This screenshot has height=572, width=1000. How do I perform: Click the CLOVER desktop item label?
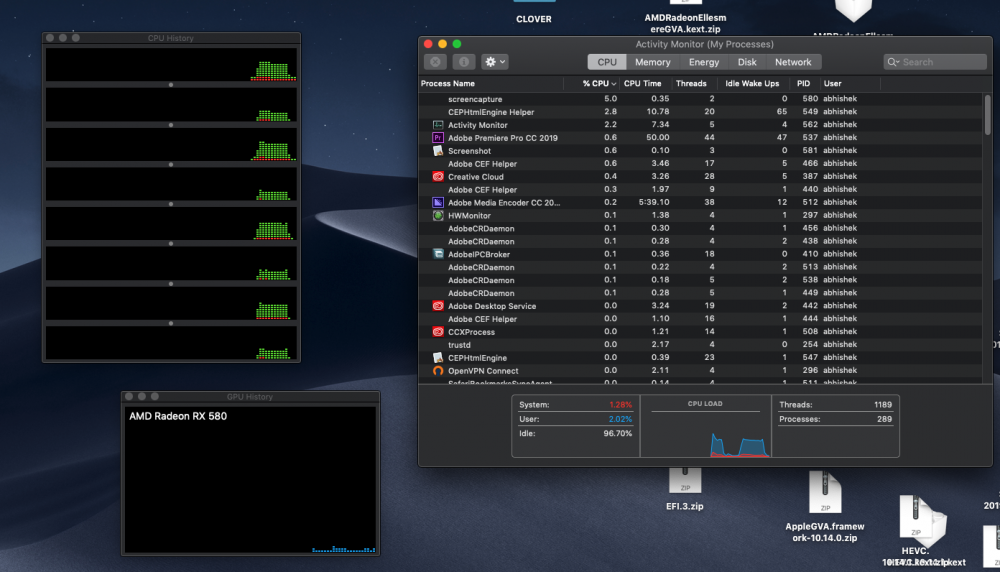coord(534,19)
